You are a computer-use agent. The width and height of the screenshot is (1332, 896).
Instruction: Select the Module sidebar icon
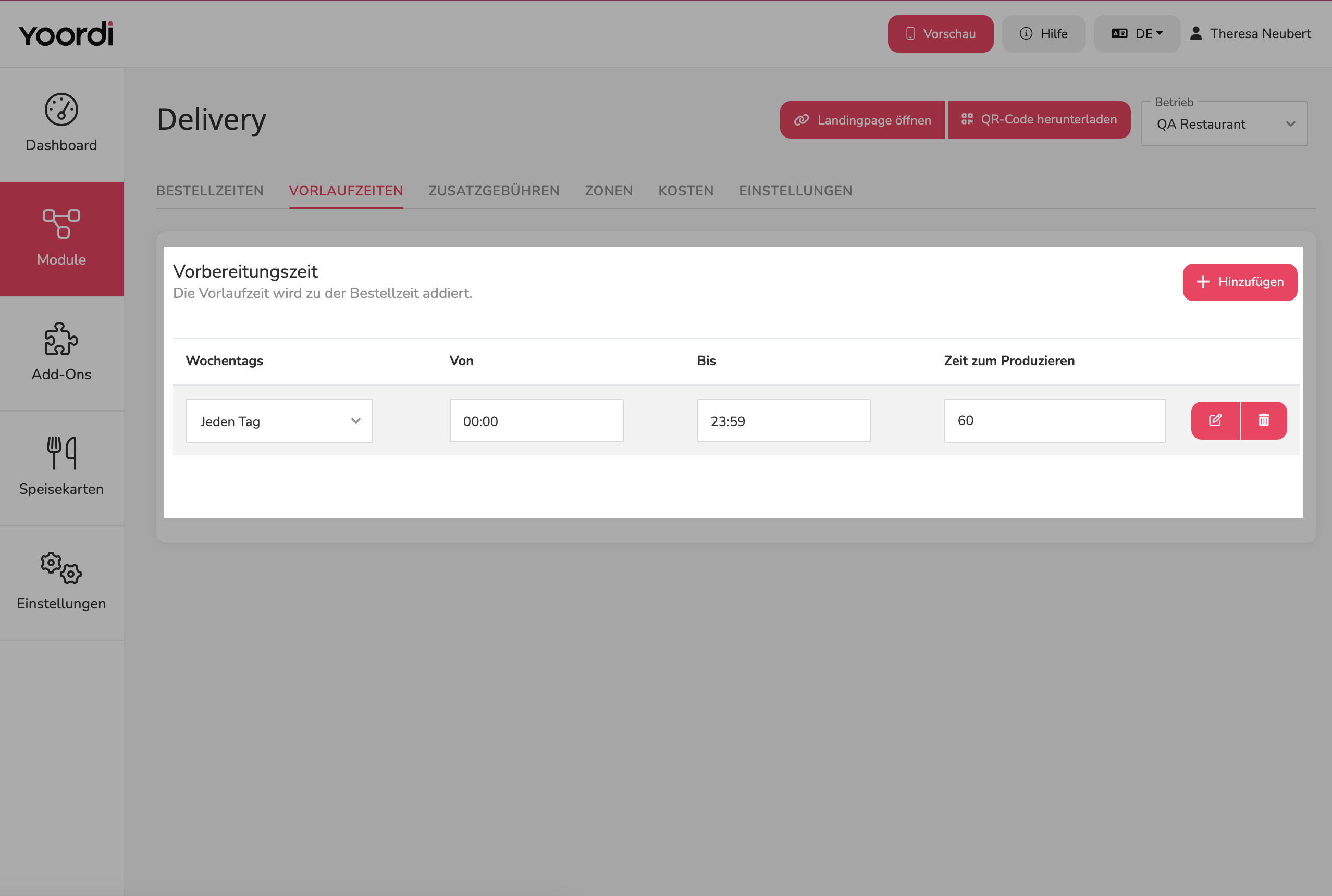61,223
